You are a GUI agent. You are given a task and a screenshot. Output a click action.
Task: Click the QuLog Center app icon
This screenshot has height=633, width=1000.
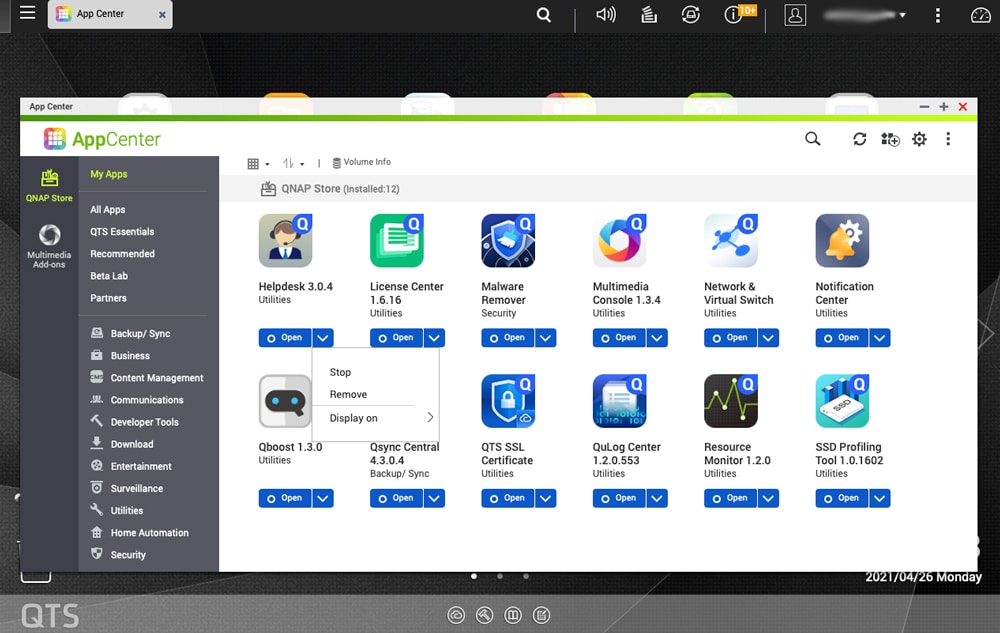pyautogui.click(x=619, y=401)
